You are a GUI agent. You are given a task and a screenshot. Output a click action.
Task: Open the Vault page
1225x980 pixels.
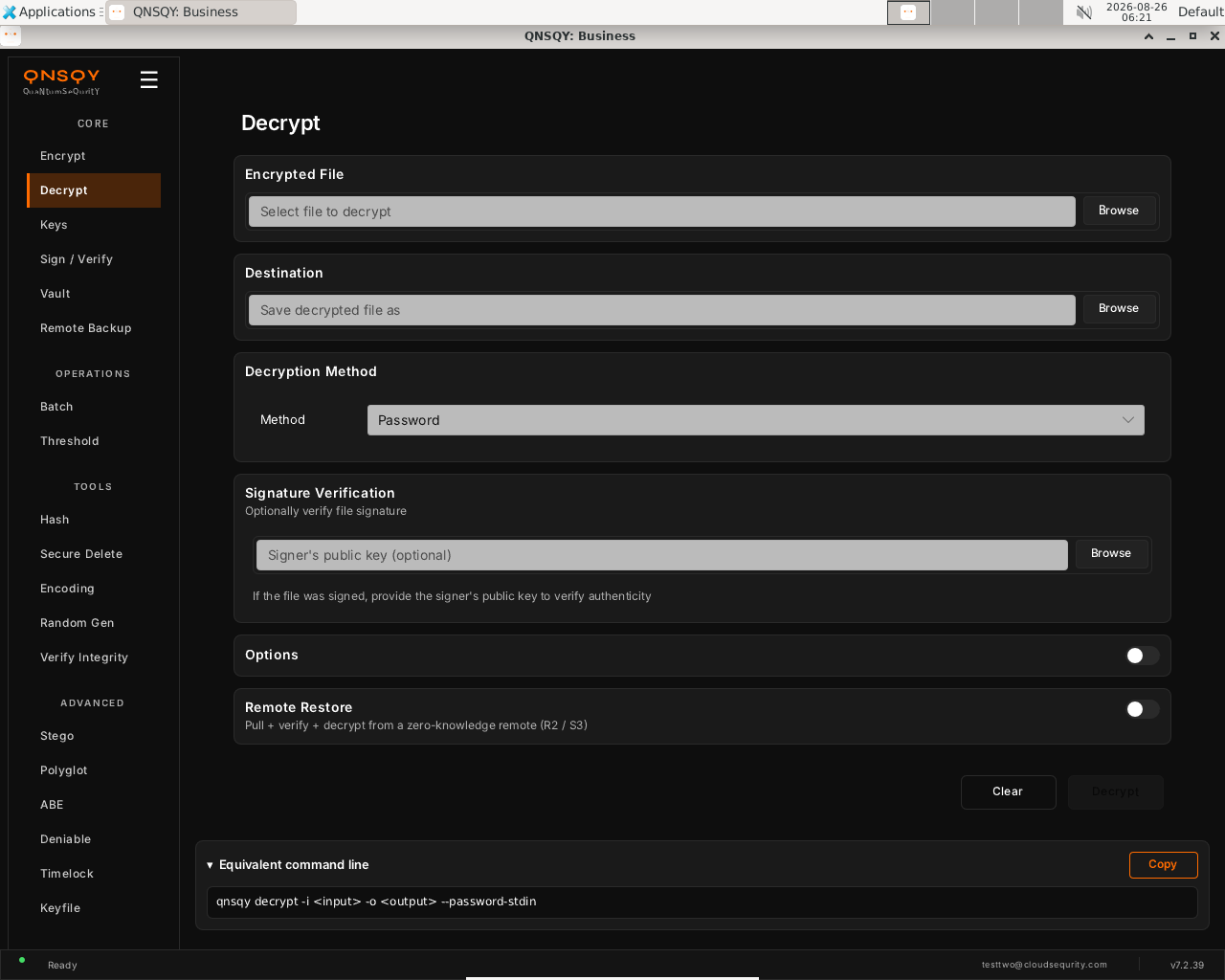tap(94, 294)
